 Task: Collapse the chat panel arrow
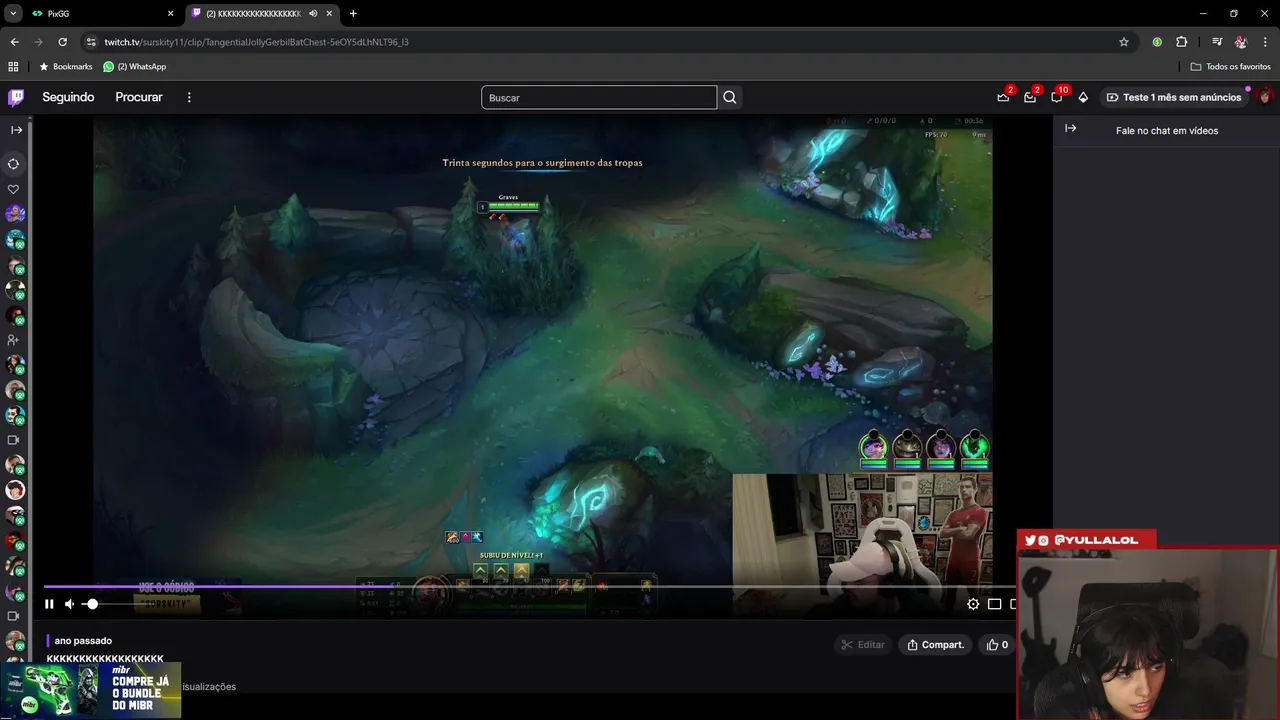[x=1070, y=128]
